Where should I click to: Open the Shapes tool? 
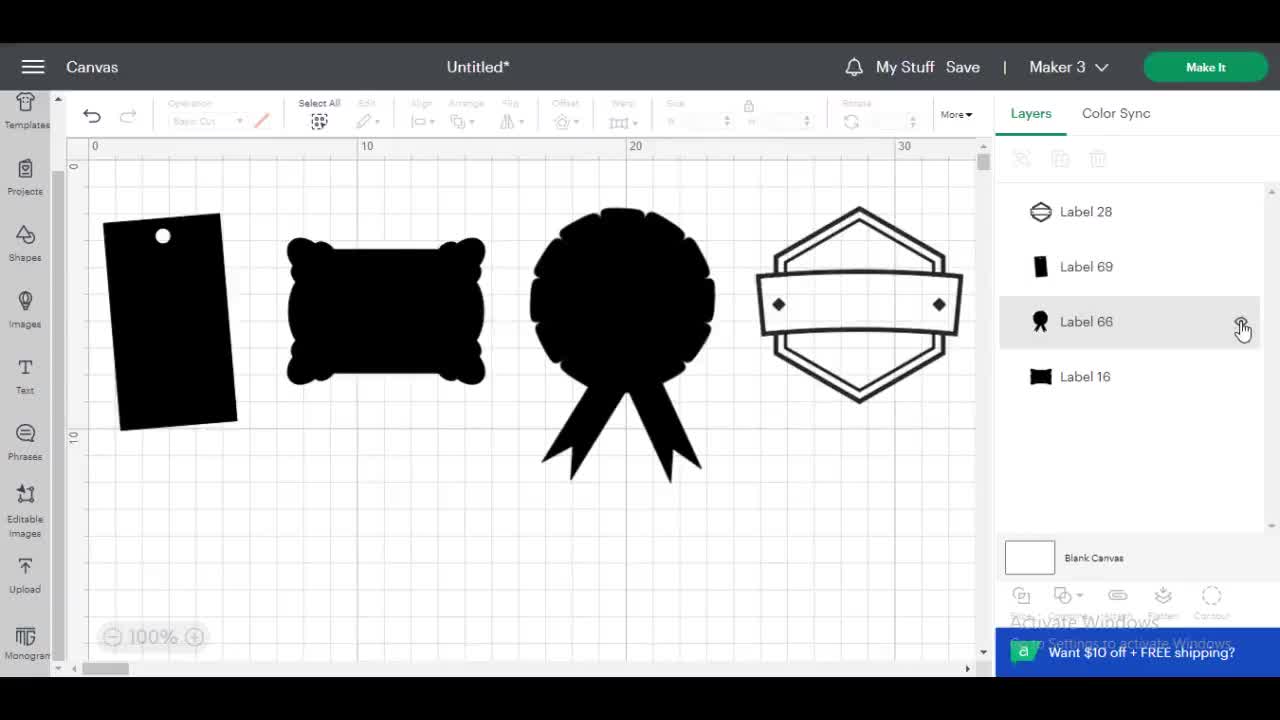click(x=26, y=243)
